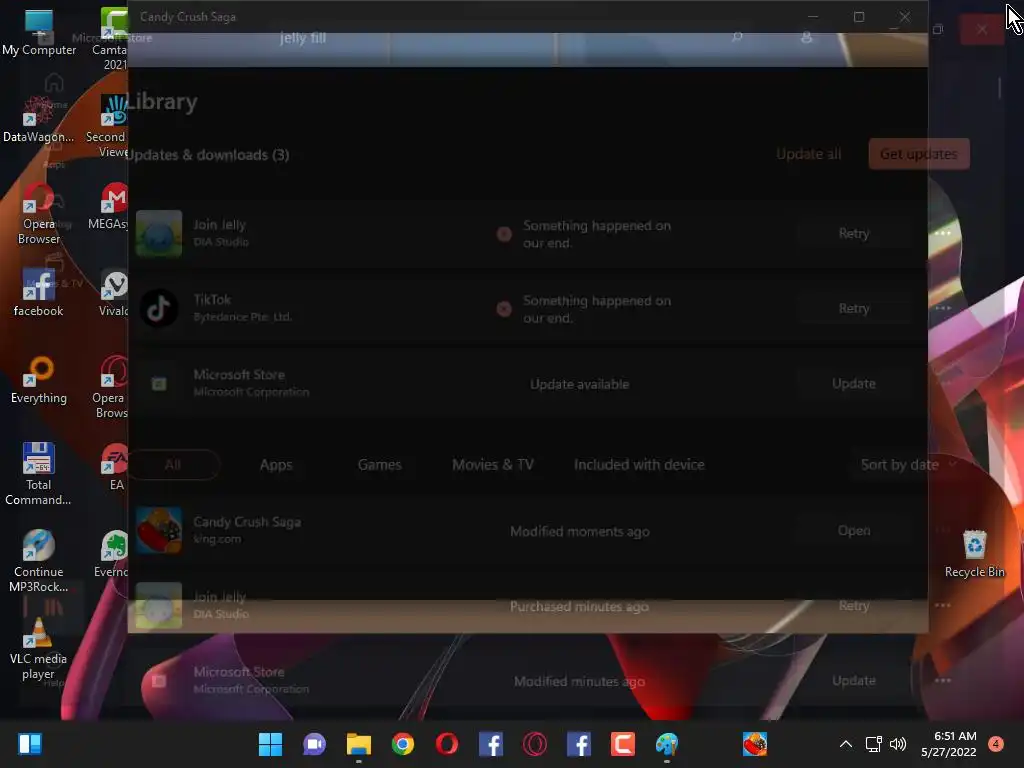Image resolution: width=1024 pixels, height=768 pixels.
Task: Open Home in Microsoft Store sidebar
Action: (x=54, y=89)
